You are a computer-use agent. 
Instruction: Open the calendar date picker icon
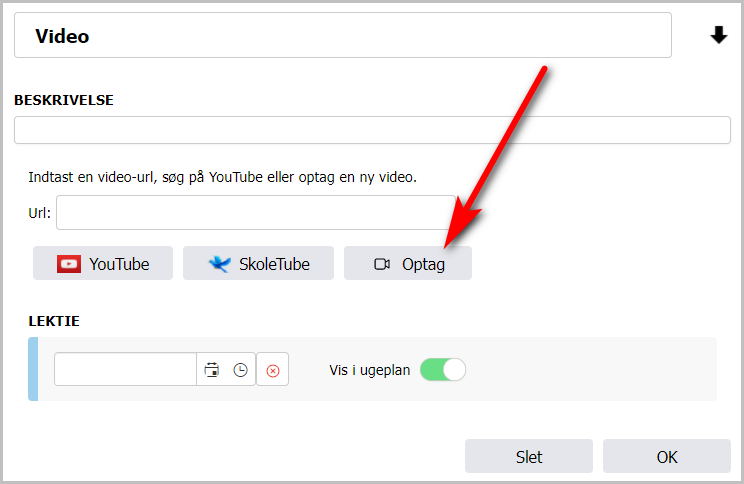(x=212, y=370)
